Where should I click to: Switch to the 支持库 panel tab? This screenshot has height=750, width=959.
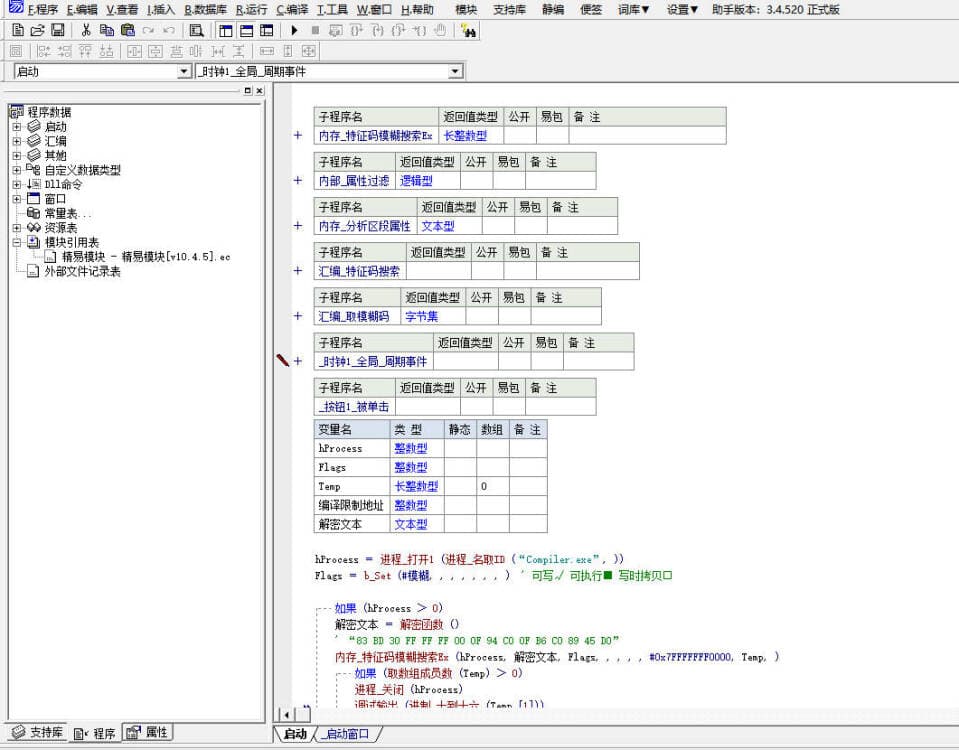pos(37,733)
